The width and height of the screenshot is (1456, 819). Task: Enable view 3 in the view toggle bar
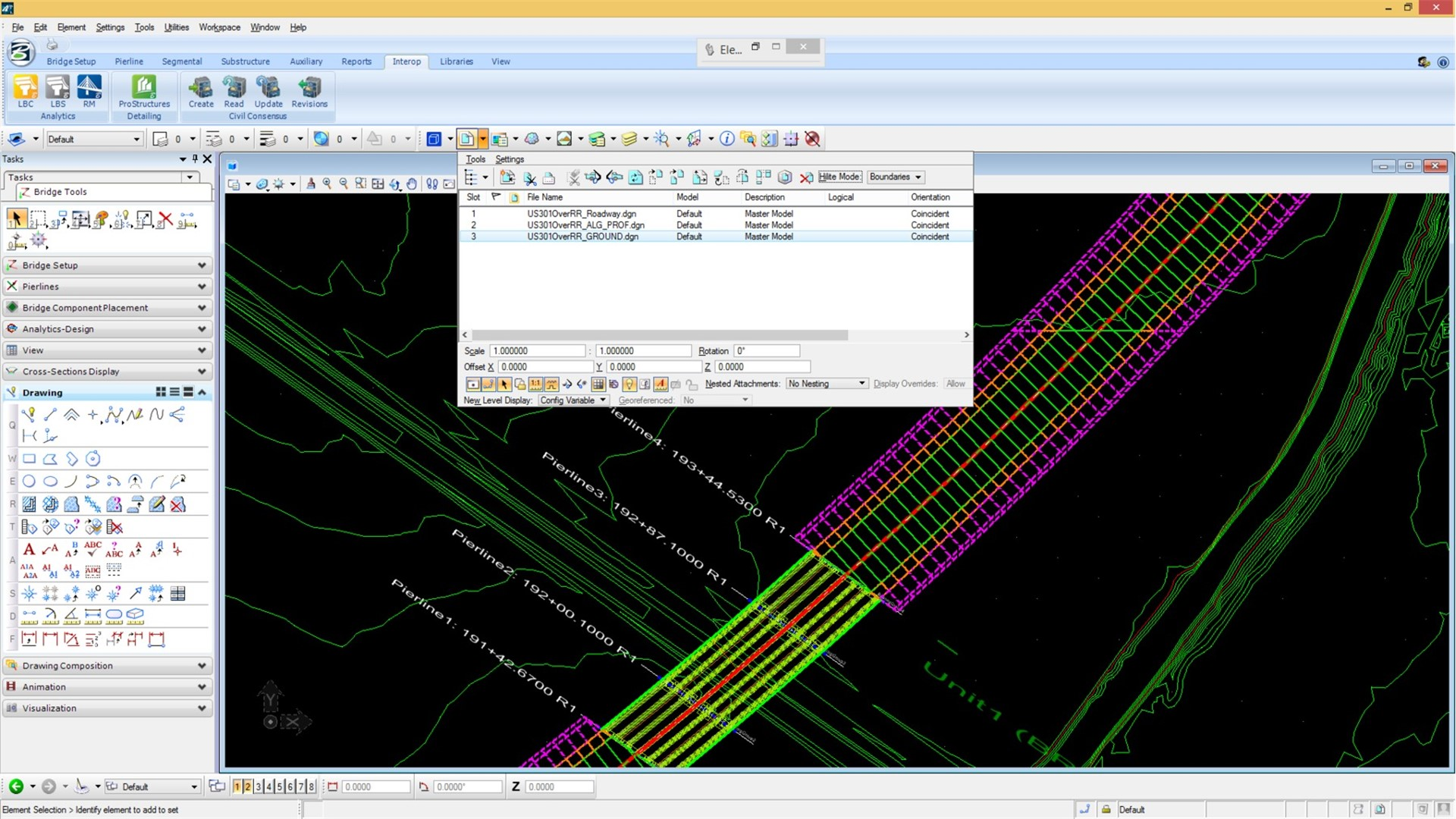pyautogui.click(x=258, y=786)
